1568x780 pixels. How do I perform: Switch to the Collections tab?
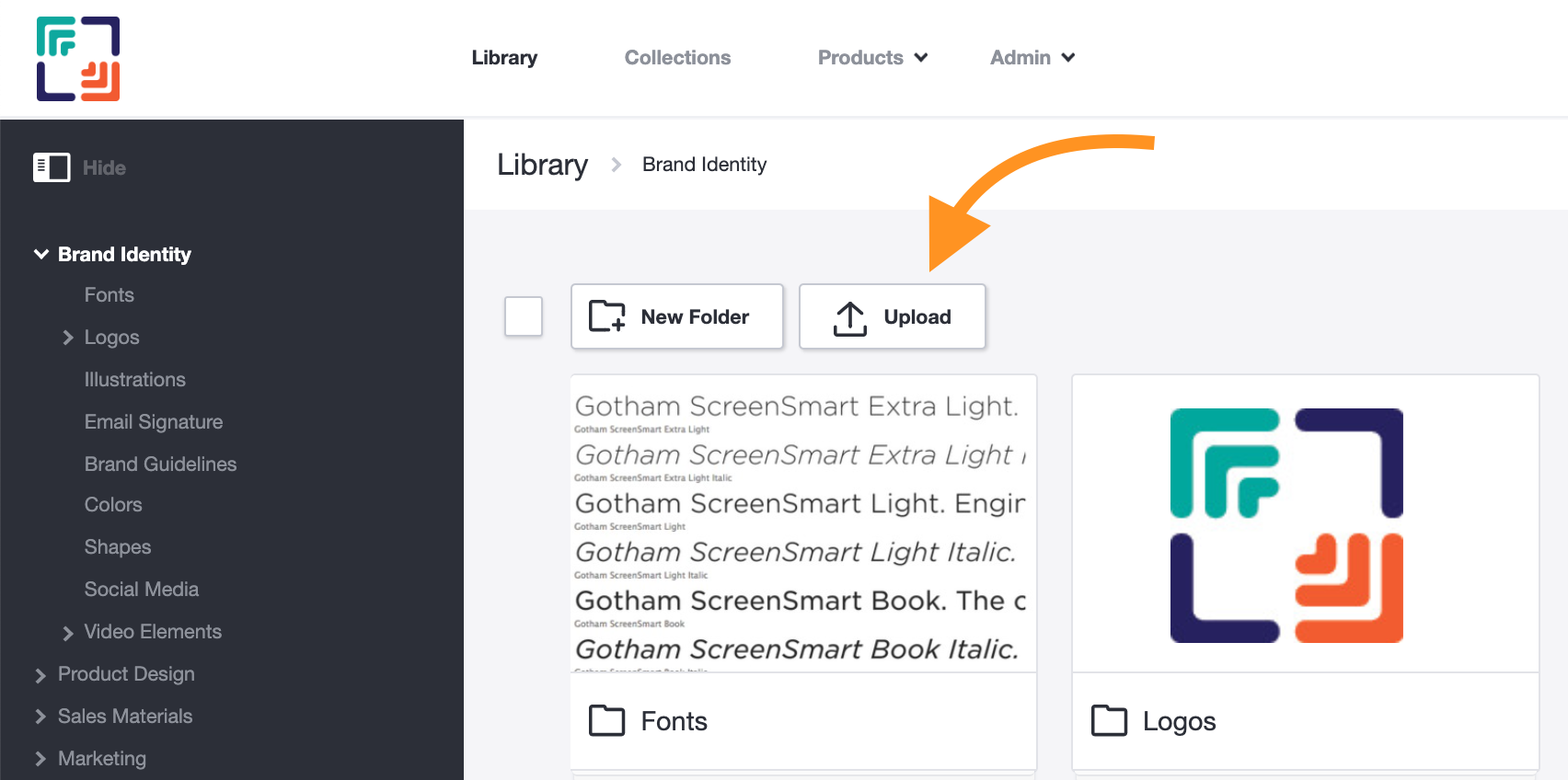677,57
